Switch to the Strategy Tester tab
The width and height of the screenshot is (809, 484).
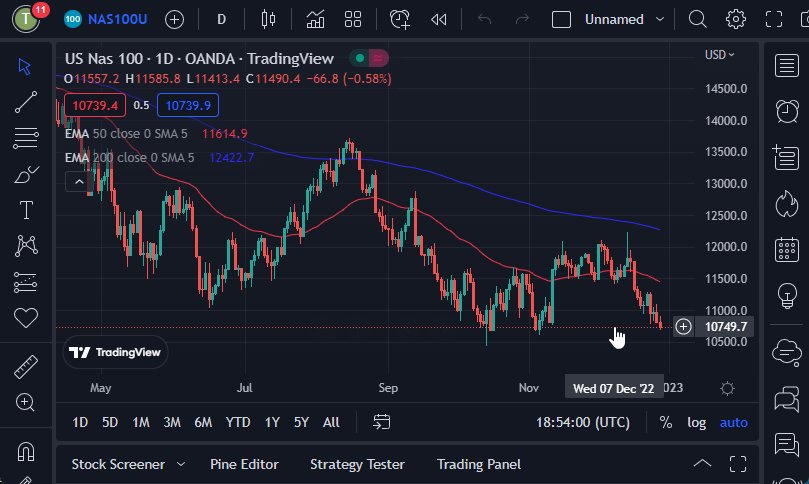click(357, 464)
